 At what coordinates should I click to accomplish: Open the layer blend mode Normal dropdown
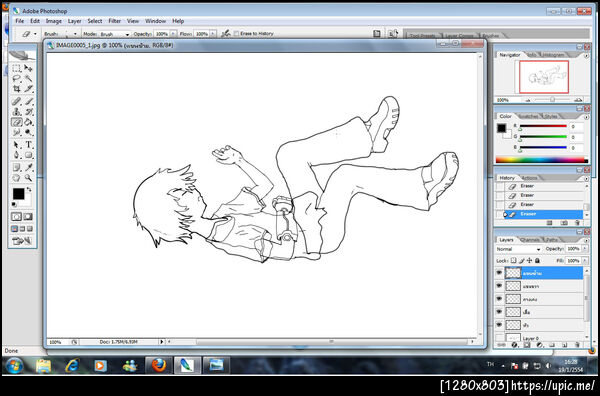pyautogui.click(x=518, y=249)
